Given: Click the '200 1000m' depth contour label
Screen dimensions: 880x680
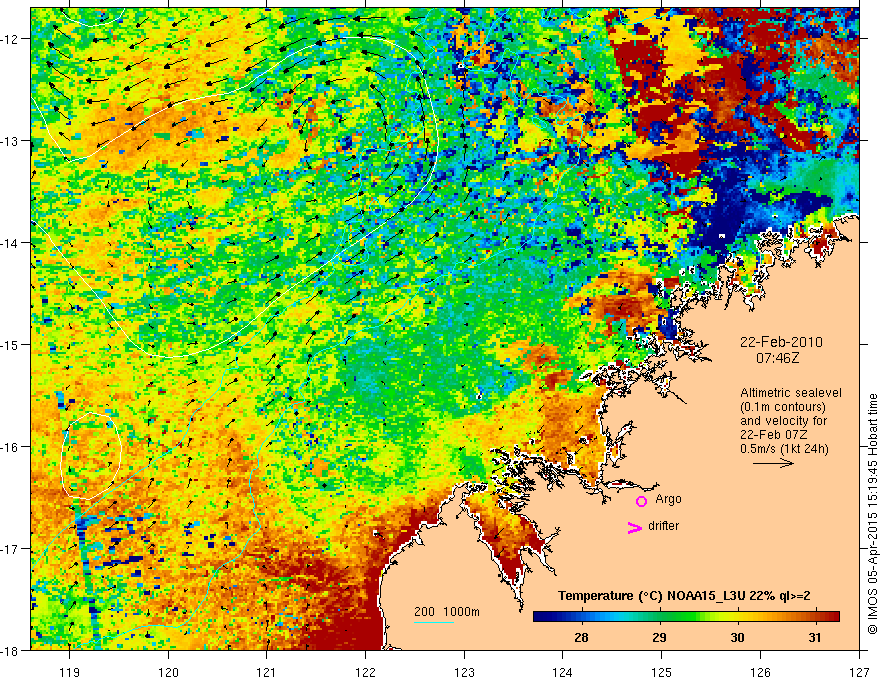Looking at the screenshot, I should (x=447, y=612).
